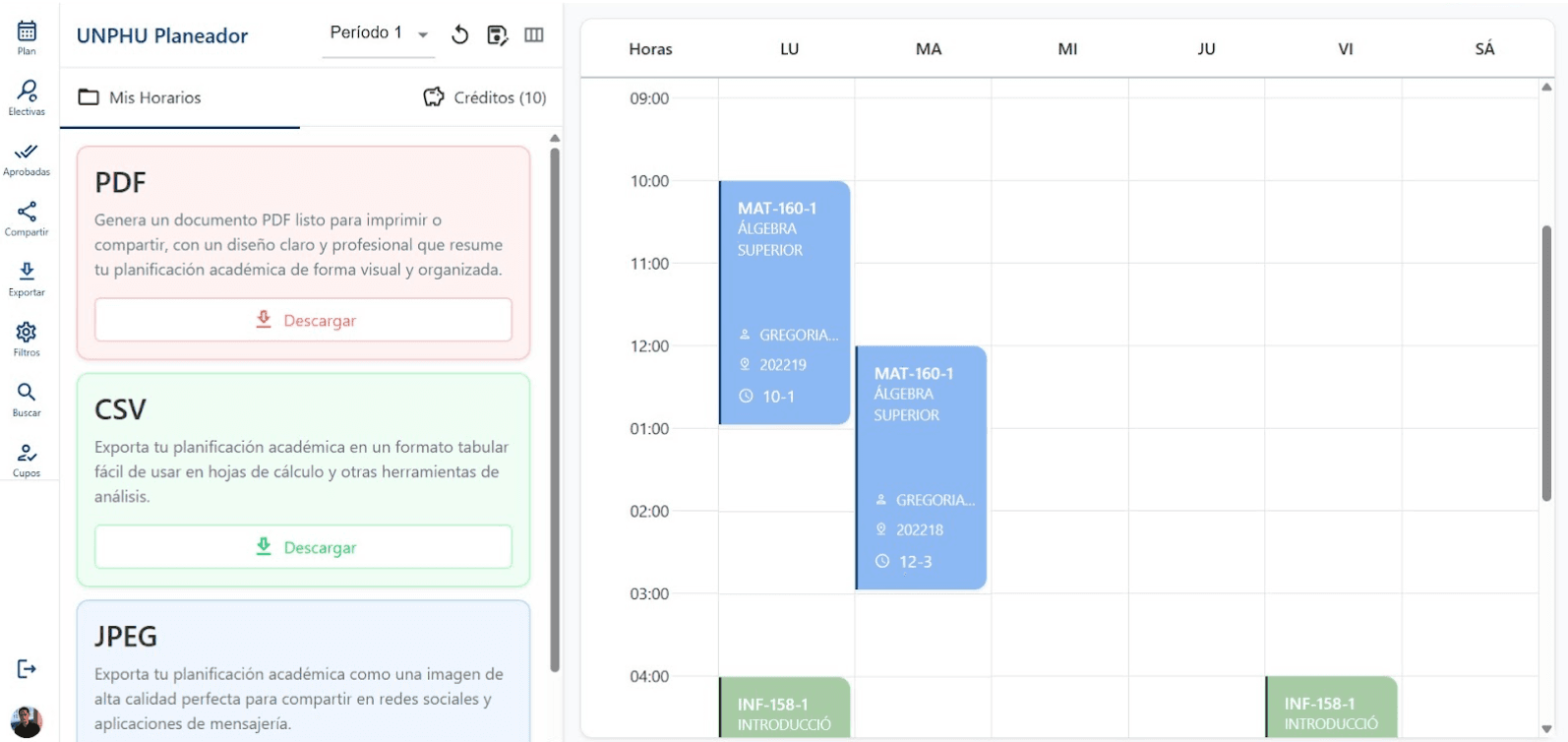Click the save schedule icon

tap(497, 35)
